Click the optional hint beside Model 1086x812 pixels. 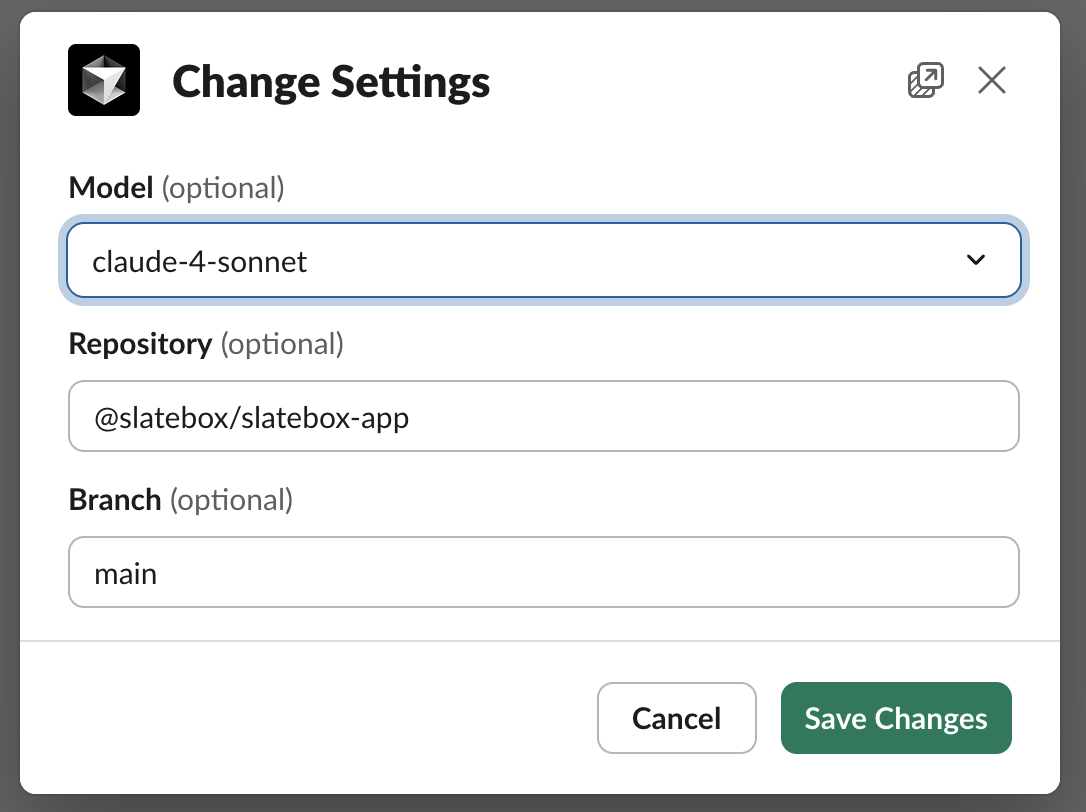point(223,187)
